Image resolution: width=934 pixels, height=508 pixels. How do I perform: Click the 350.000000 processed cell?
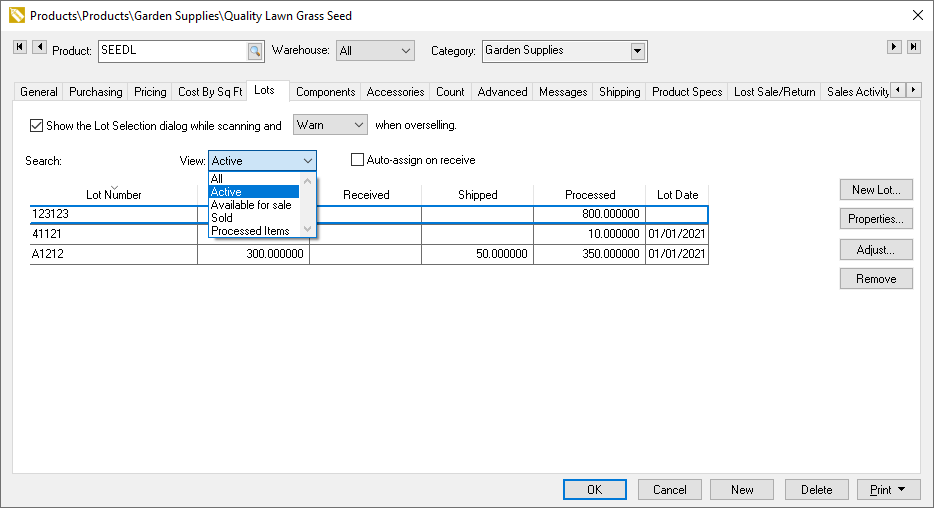point(590,254)
